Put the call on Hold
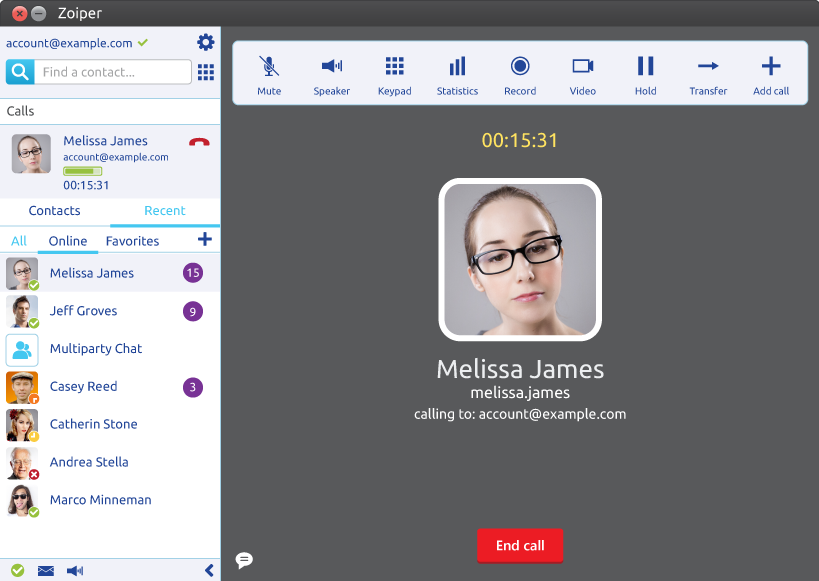 click(646, 74)
